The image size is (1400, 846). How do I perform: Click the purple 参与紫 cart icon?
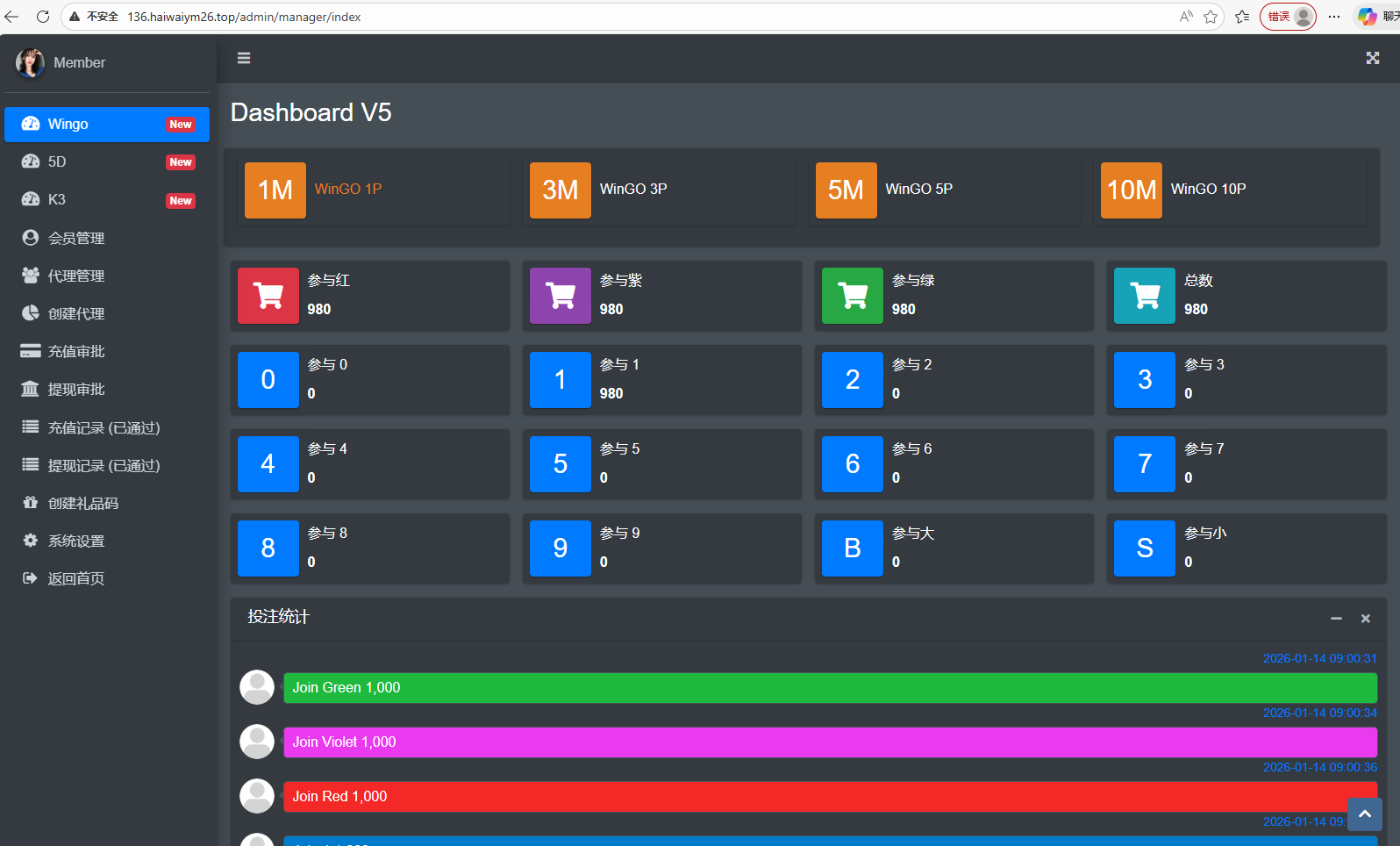[x=561, y=296]
